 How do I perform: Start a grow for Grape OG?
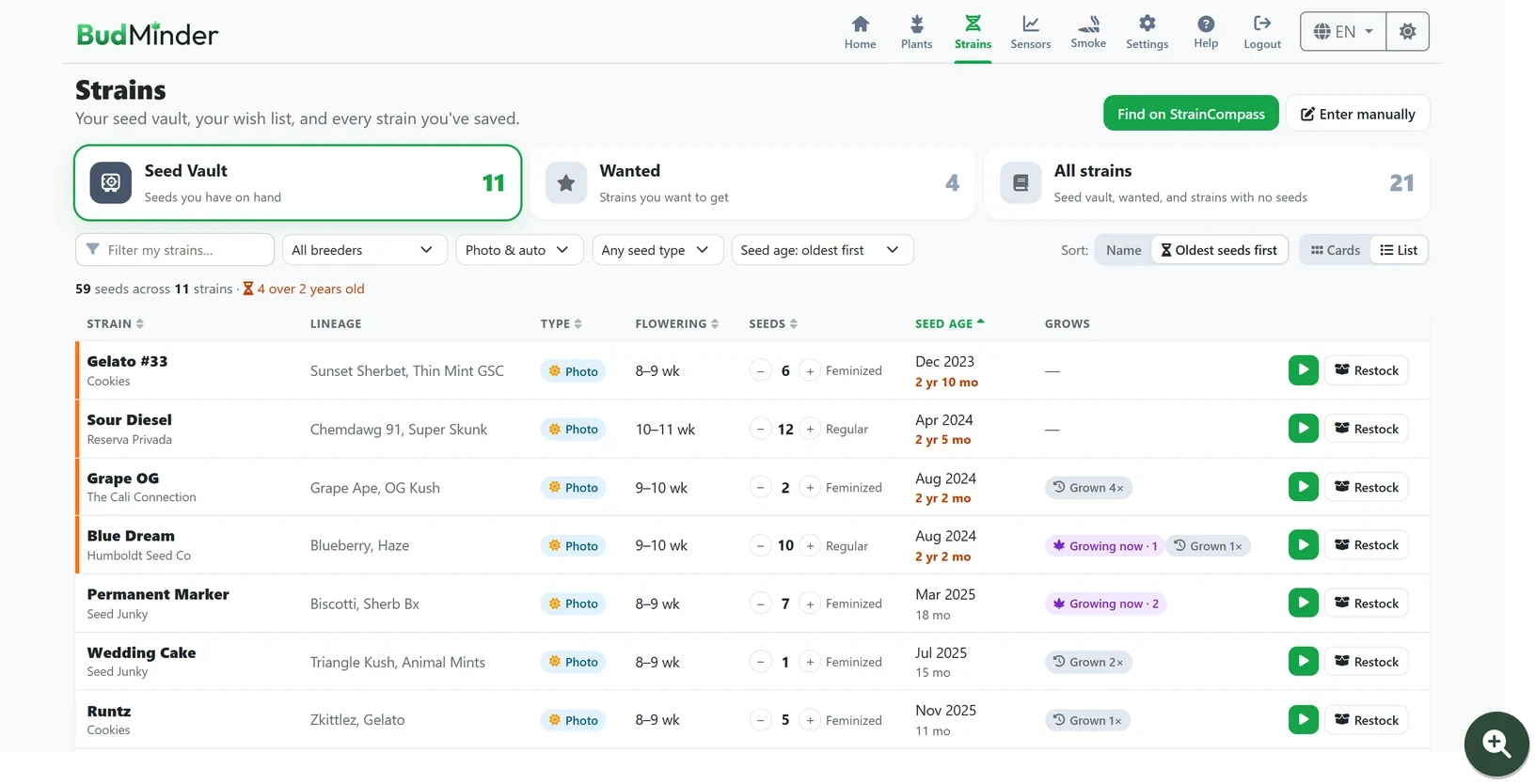pos(1303,487)
